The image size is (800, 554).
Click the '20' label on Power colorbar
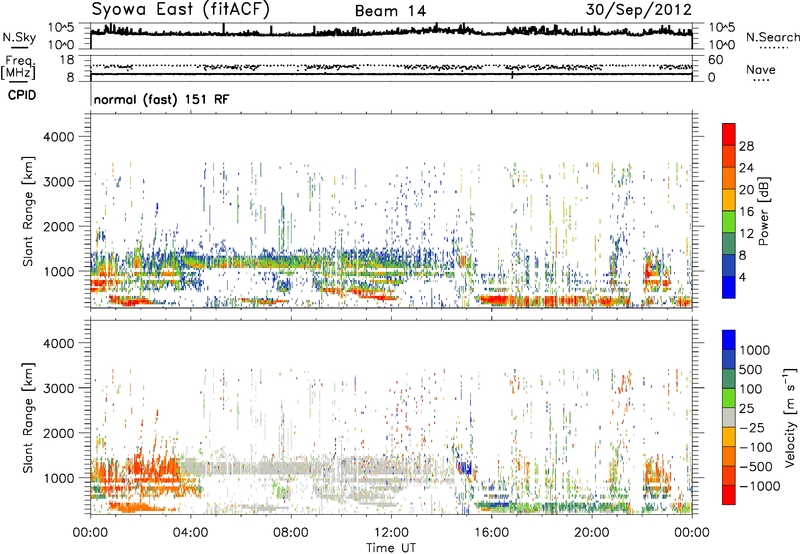pos(746,190)
